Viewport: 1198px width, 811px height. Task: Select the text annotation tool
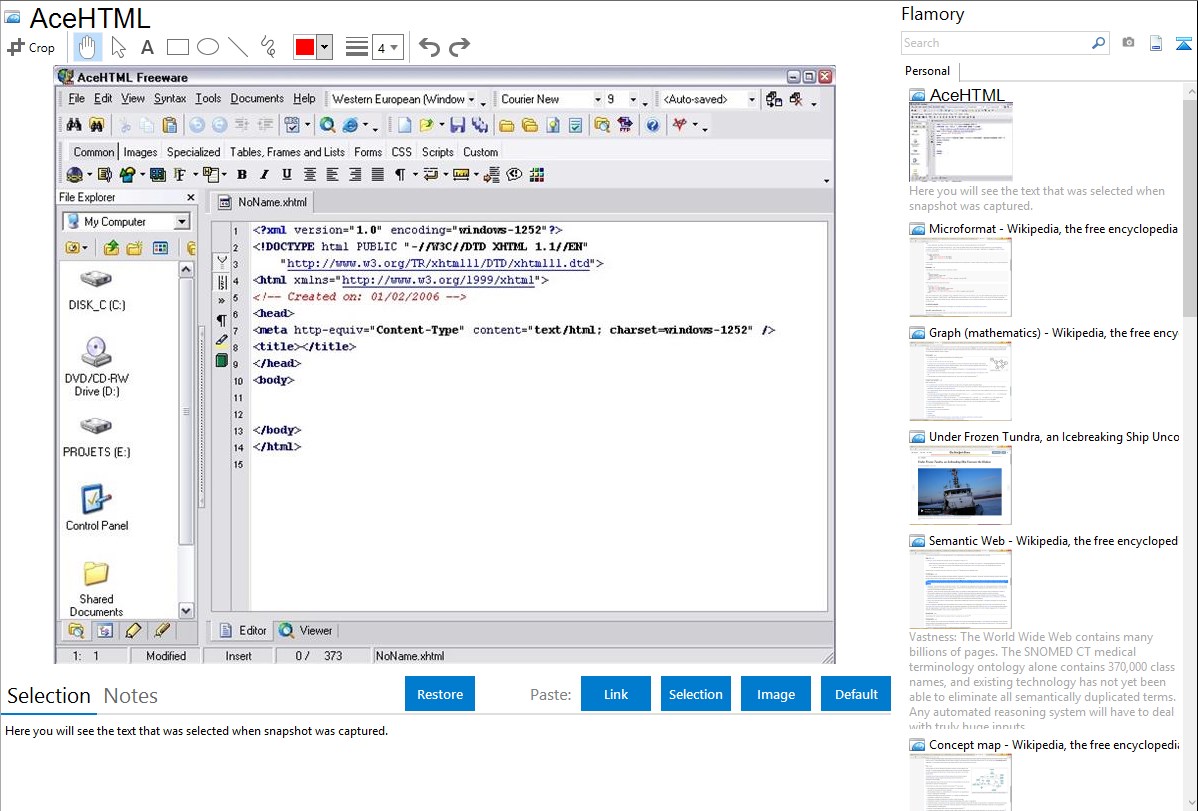(147, 47)
